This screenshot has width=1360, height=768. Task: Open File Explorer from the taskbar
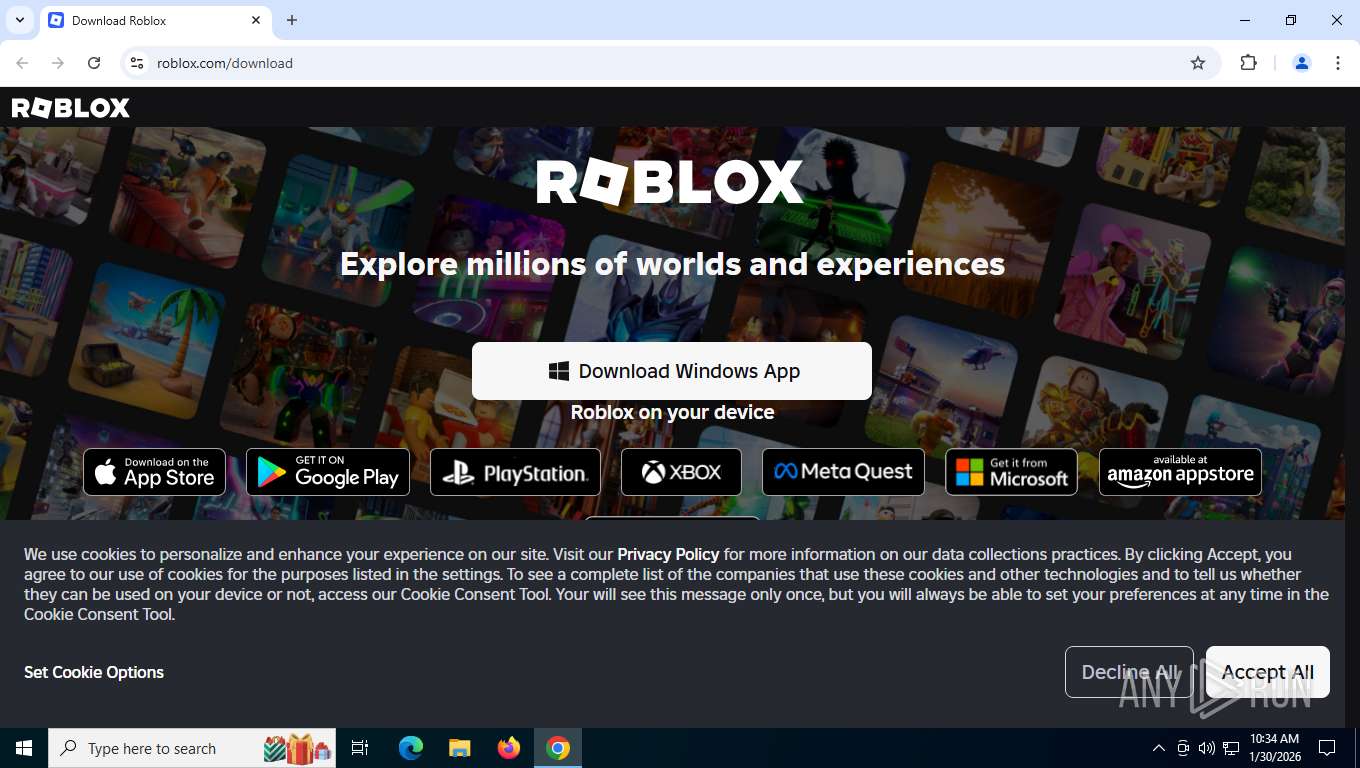click(x=459, y=748)
